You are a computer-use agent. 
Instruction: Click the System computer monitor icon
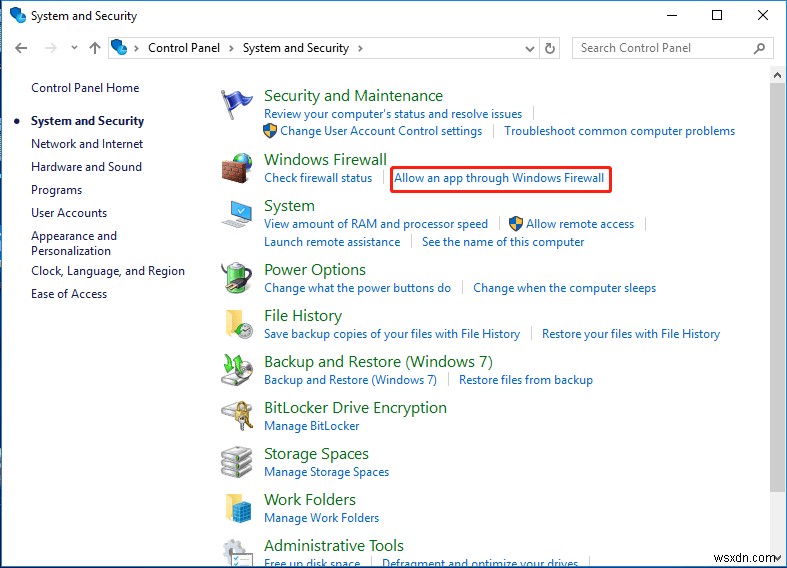[x=237, y=215]
